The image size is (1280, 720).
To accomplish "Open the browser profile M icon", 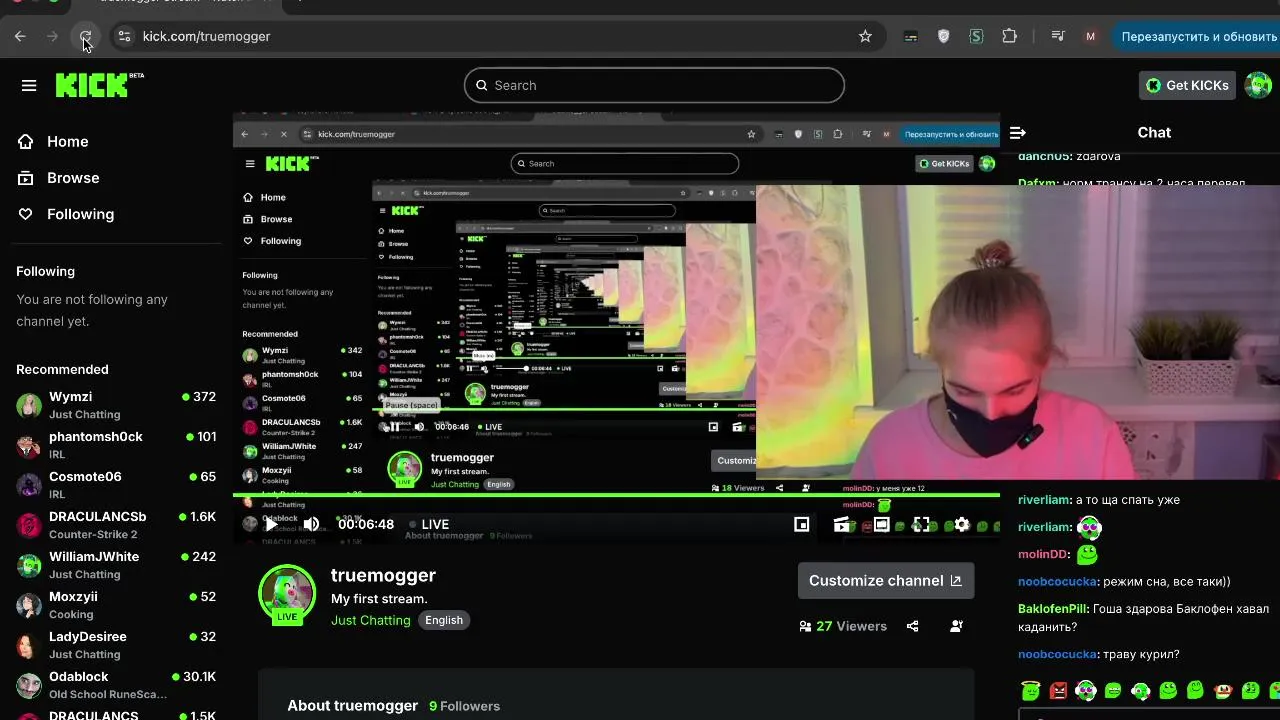I will [1090, 36].
